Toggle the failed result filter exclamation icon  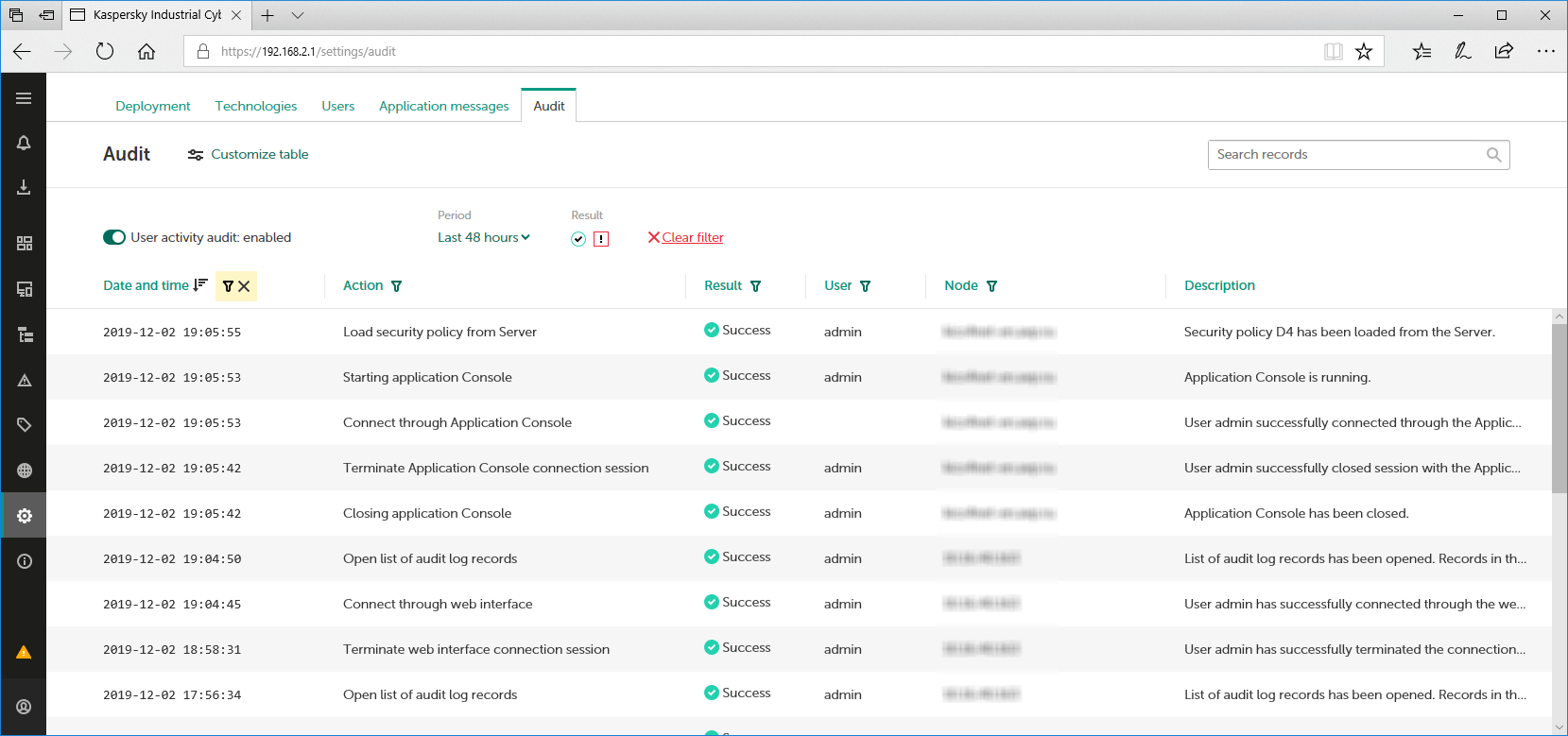(601, 239)
